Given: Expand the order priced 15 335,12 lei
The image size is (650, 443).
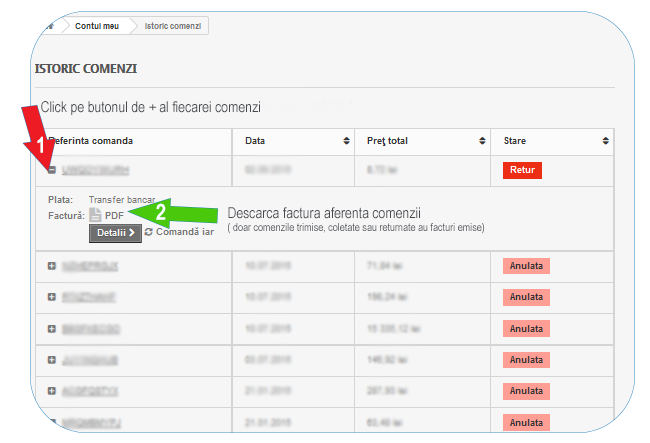Looking at the screenshot, I should (52, 328).
